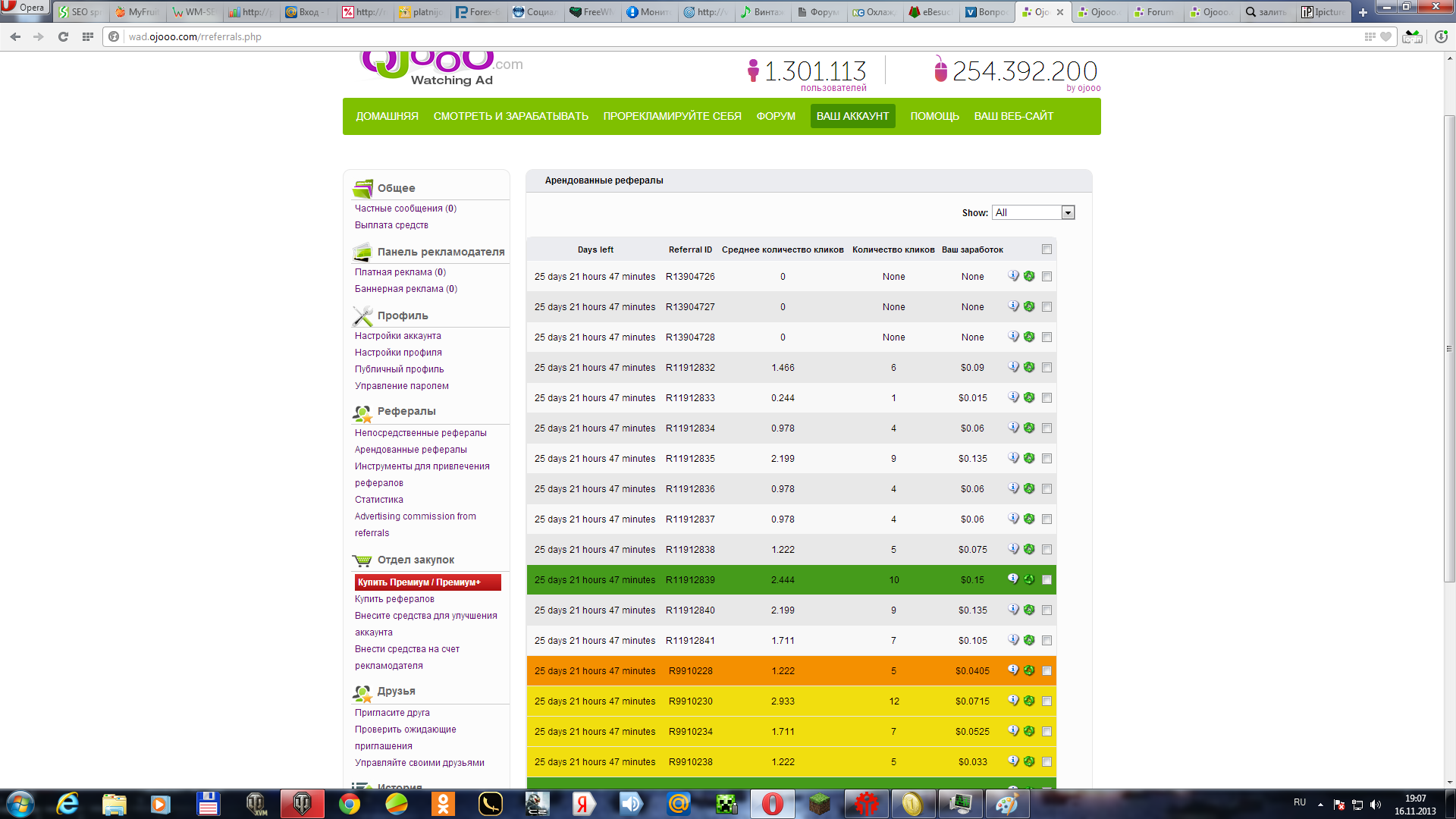Reload the page with browser refresh icon

pyautogui.click(x=63, y=36)
